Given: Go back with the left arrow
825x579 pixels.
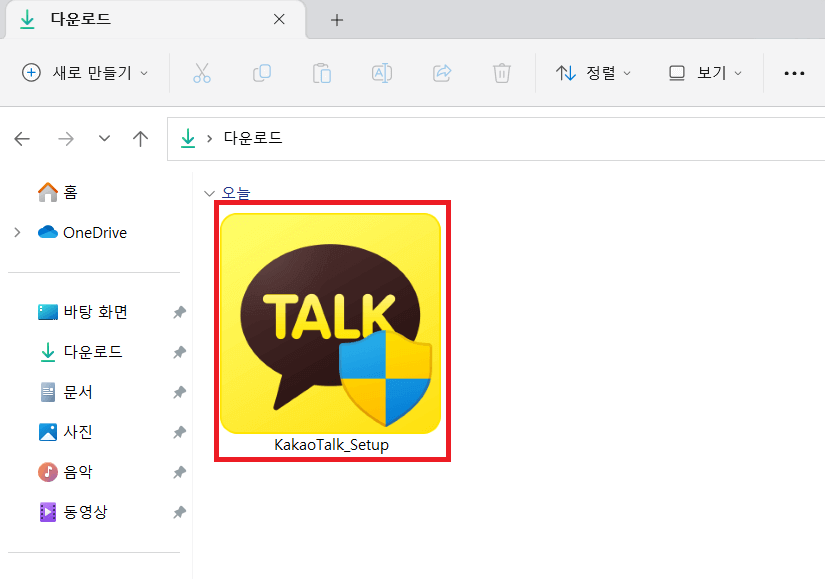Looking at the screenshot, I should click(x=22, y=139).
